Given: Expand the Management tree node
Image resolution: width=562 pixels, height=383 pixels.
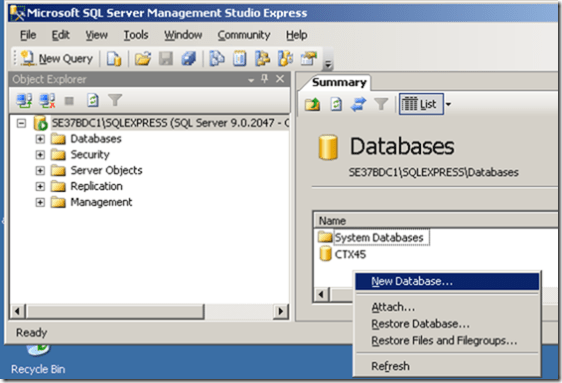Looking at the screenshot, I should tap(40, 202).
